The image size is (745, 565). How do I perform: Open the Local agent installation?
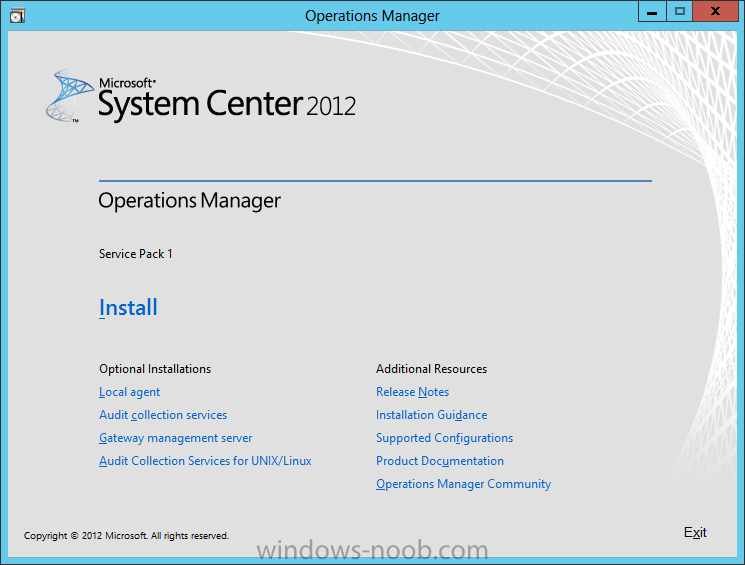pyautogui.click(x=129, y=392)
